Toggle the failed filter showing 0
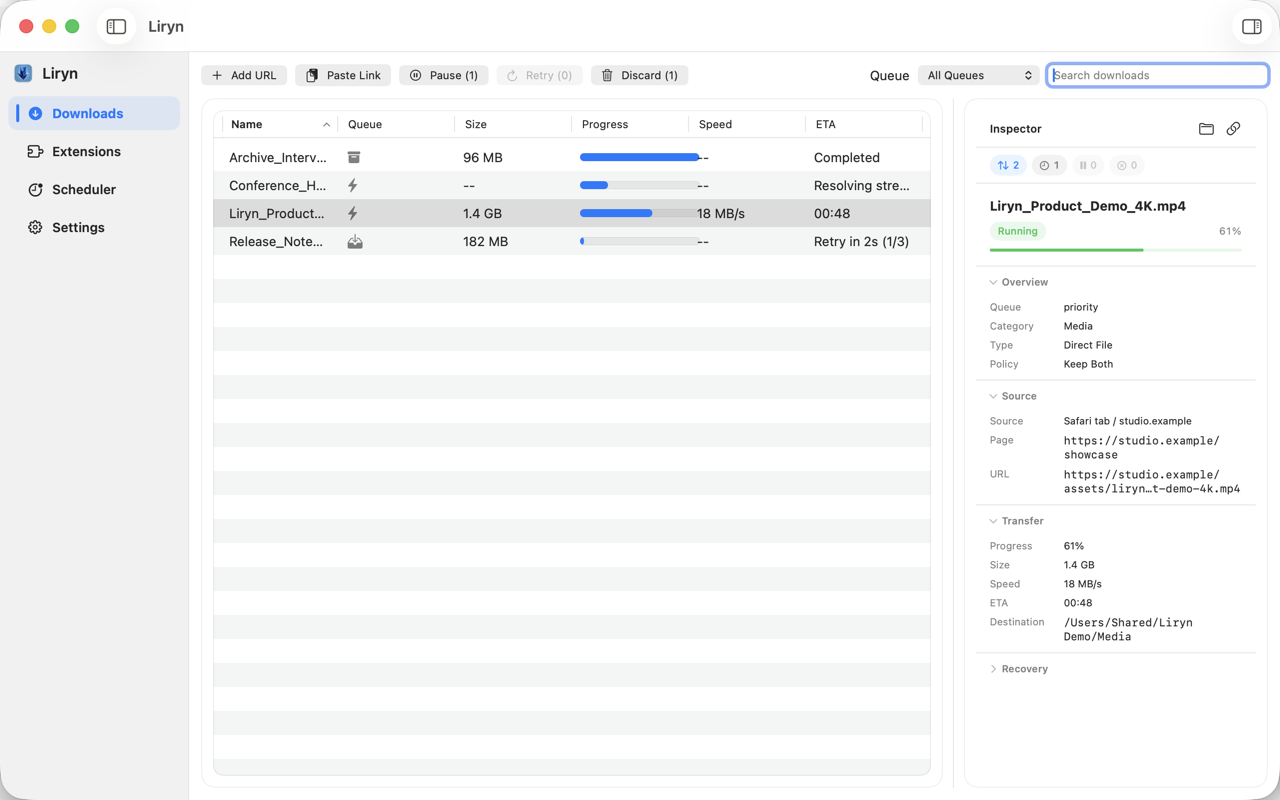The width and height of the screenshot is (1280, 800). pos(1127,165)
